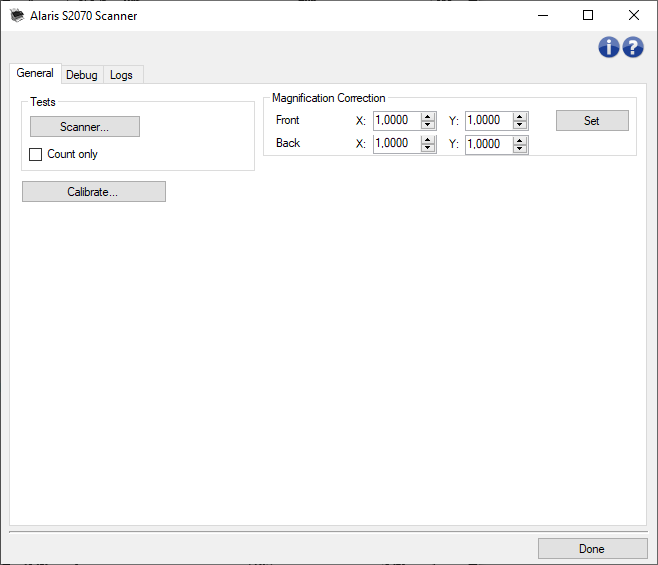This screenshot has height=565, width=658.
Task: Minimize the Alaris S2070 Scanner window
Action: click(543, 16)
